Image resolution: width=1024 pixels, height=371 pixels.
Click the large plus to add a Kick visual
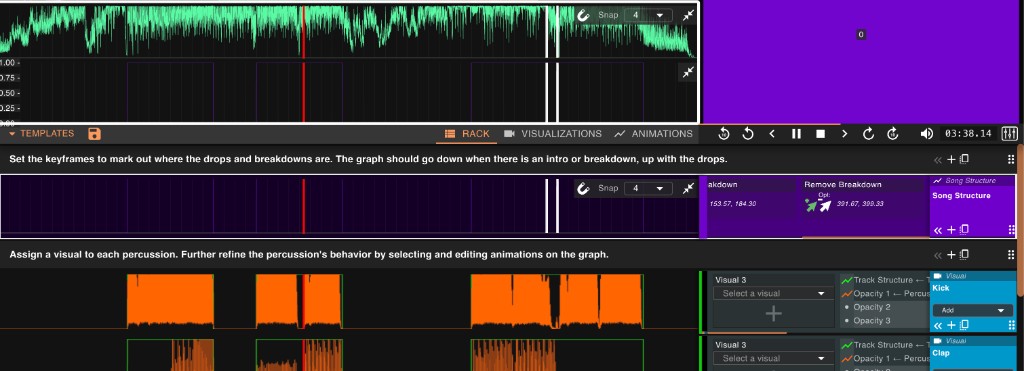[x=773, y=314]
